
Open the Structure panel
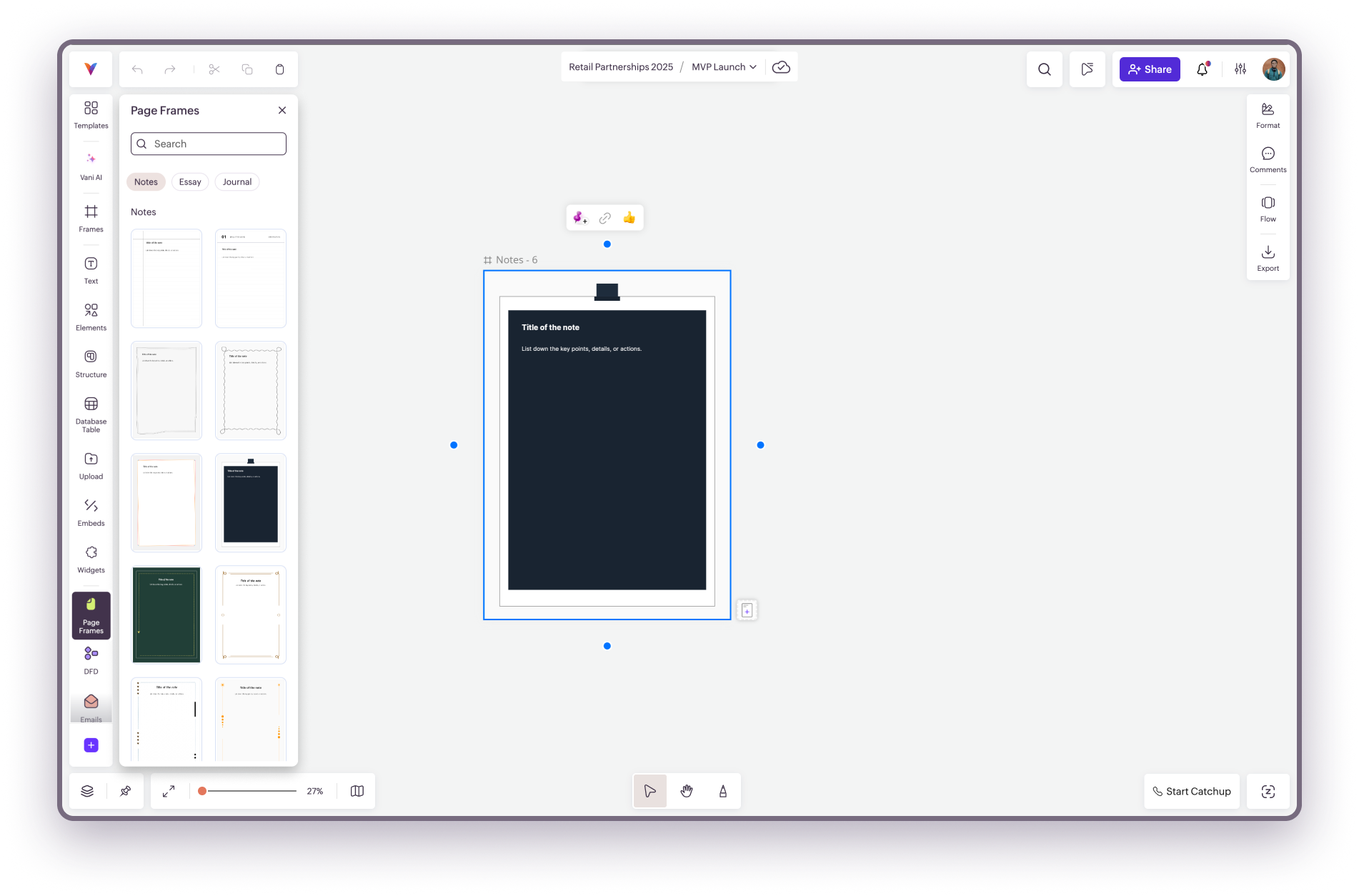coord(91,364)
